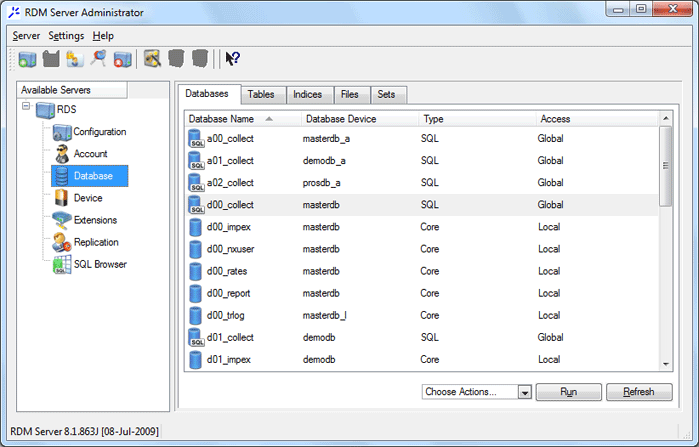Screen dimensions: 699x447
Task: Switch to the Sets tab
Action: pyautogui.click(x=387, y=94)
